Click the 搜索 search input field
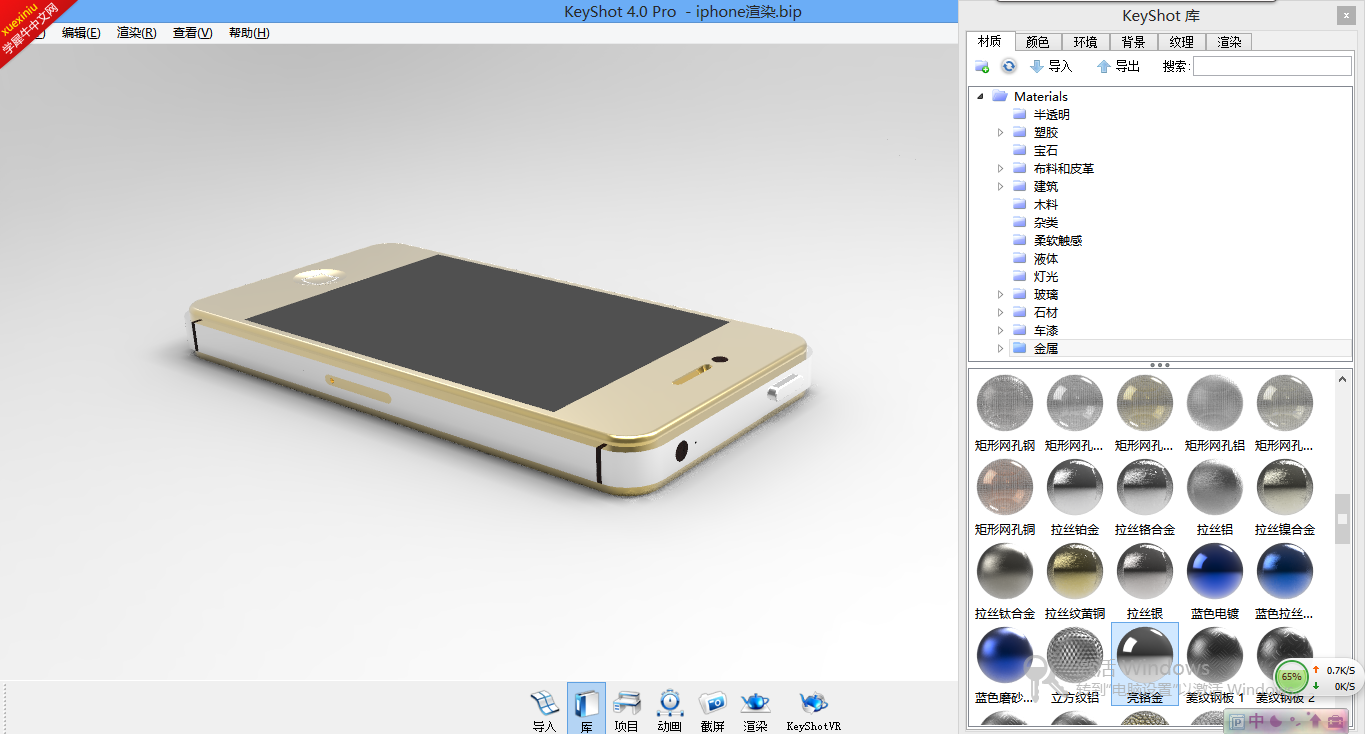1365x734 pixels. coord(1272,66)
